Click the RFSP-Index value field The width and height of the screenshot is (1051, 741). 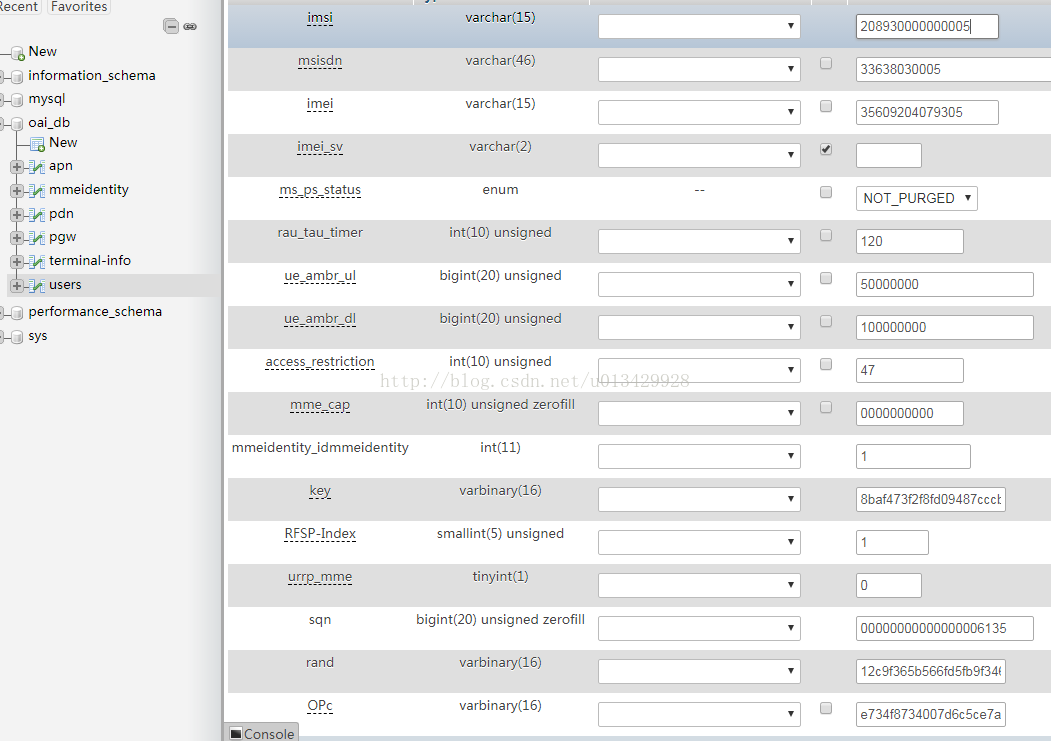892,542
